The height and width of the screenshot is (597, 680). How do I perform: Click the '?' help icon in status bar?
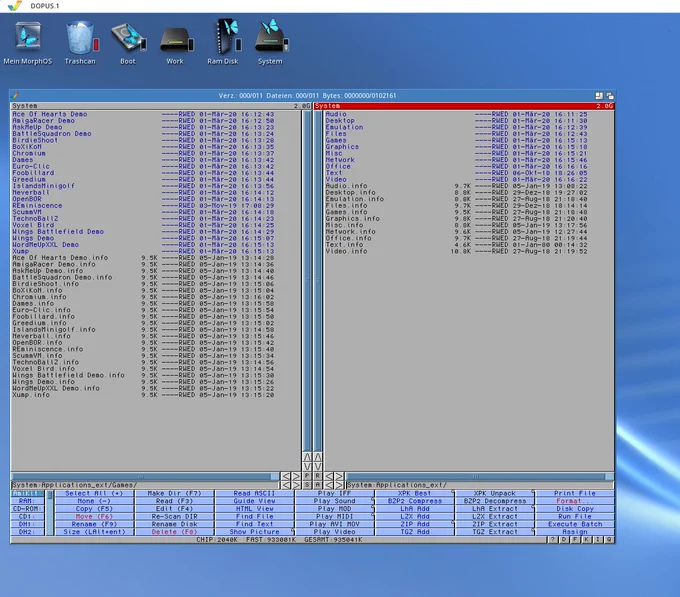pyautogui.click(x=552, y=540)
